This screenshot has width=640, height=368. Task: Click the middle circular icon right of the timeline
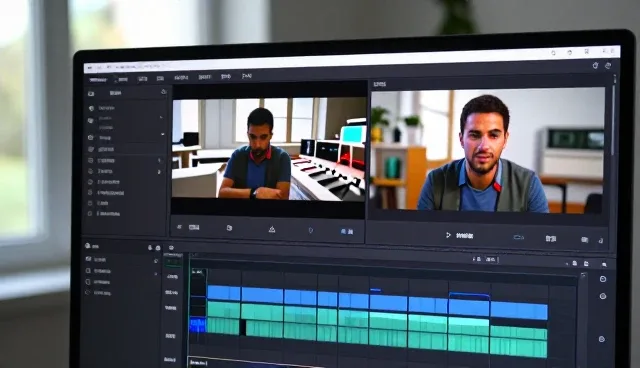click(603, 296)
